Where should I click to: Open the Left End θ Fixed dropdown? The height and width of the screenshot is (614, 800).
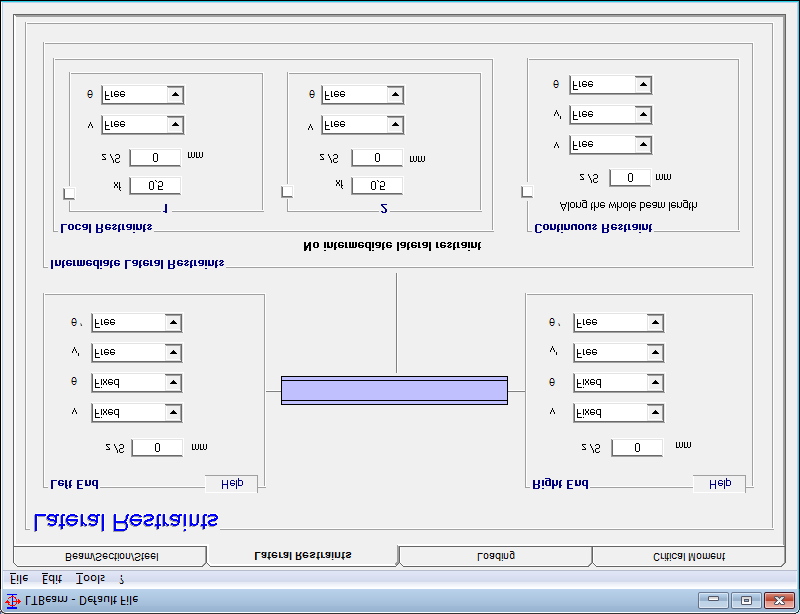pos(137,383)
